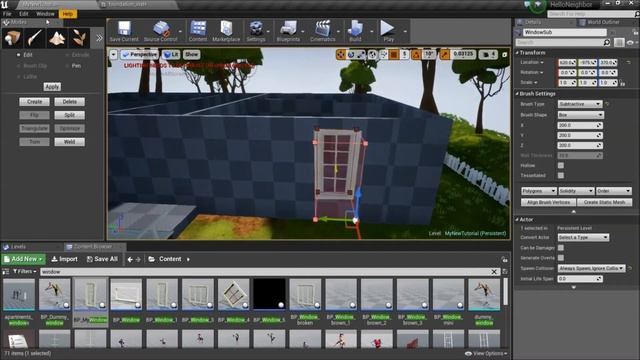Viewport: 640px width, 360px height.
Task: Open the Brush Shape Box dropdown
Action: click(580, 115)
